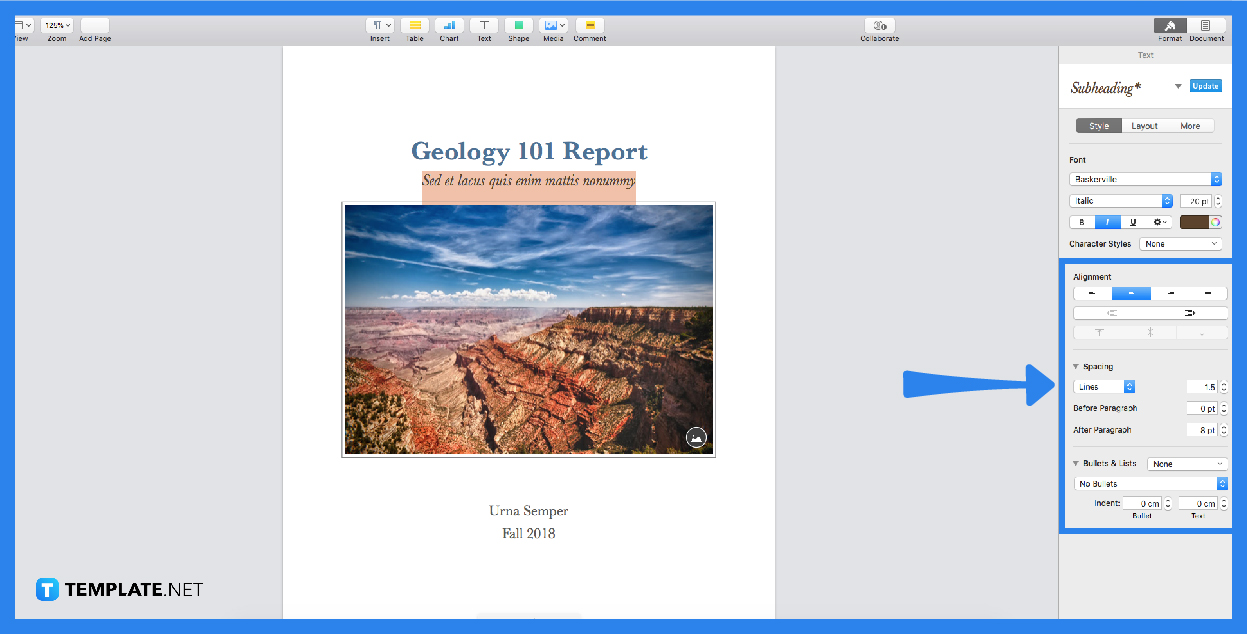Image resolution: width=1247 pixels, height=634 pixels.
Task: Add a Shape to the page
Action: 519,27
